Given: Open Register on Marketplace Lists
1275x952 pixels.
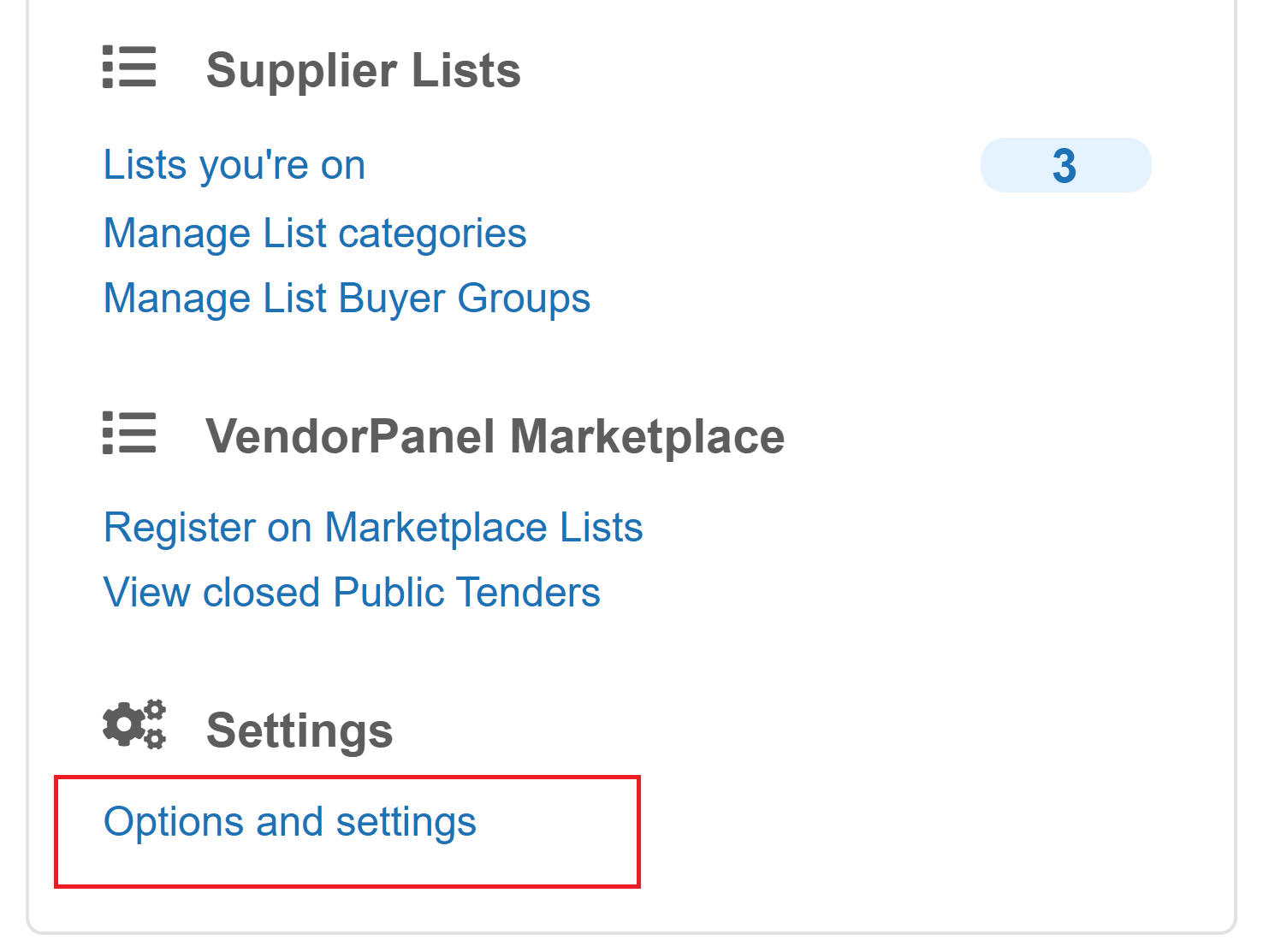Looking at the screenshot, I should point(373,528).
